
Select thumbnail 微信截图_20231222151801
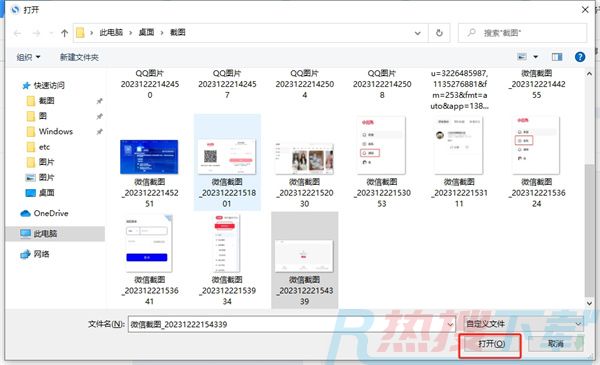(227, 157)
